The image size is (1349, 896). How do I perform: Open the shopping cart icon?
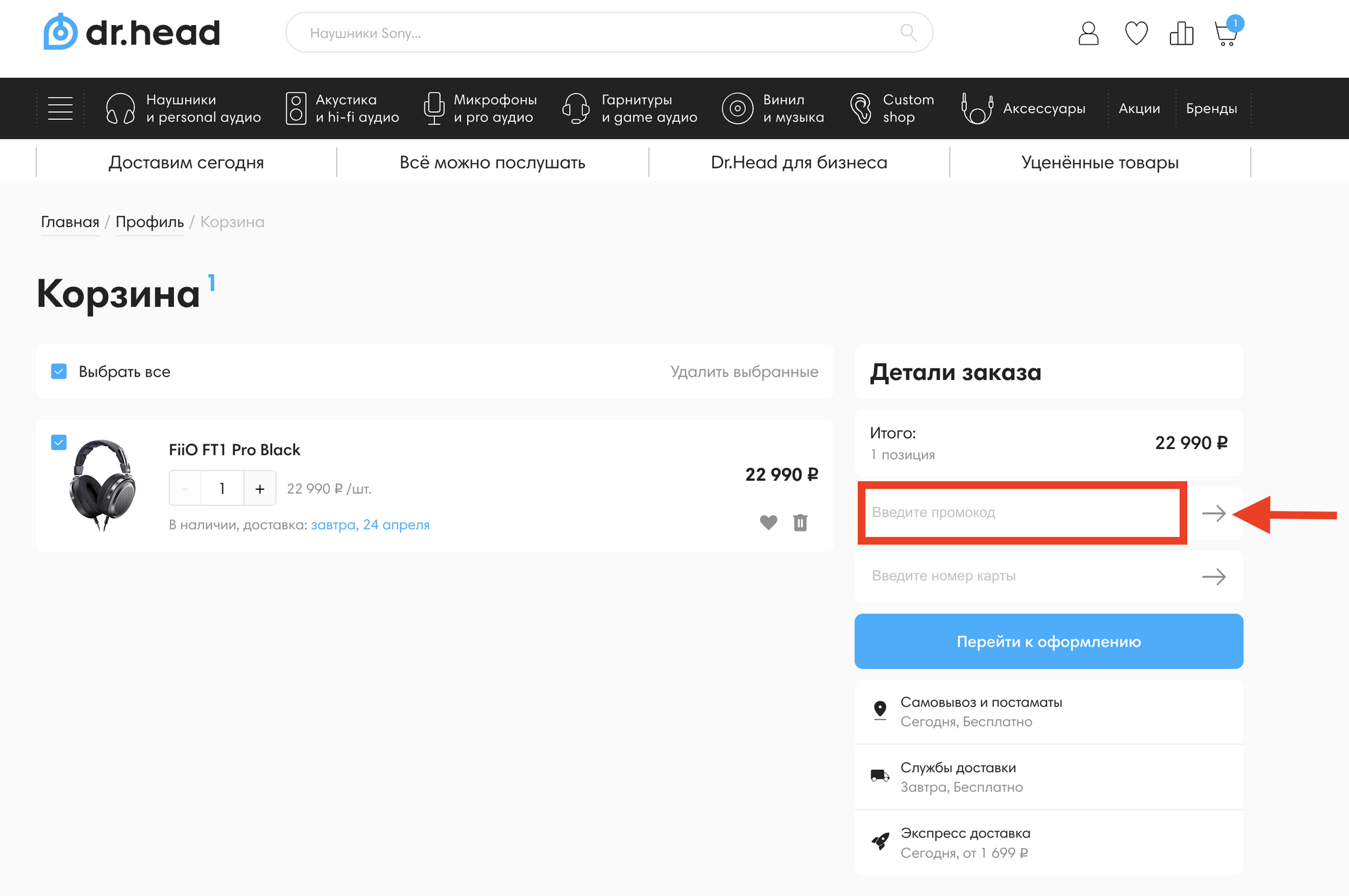(1227, 32)
